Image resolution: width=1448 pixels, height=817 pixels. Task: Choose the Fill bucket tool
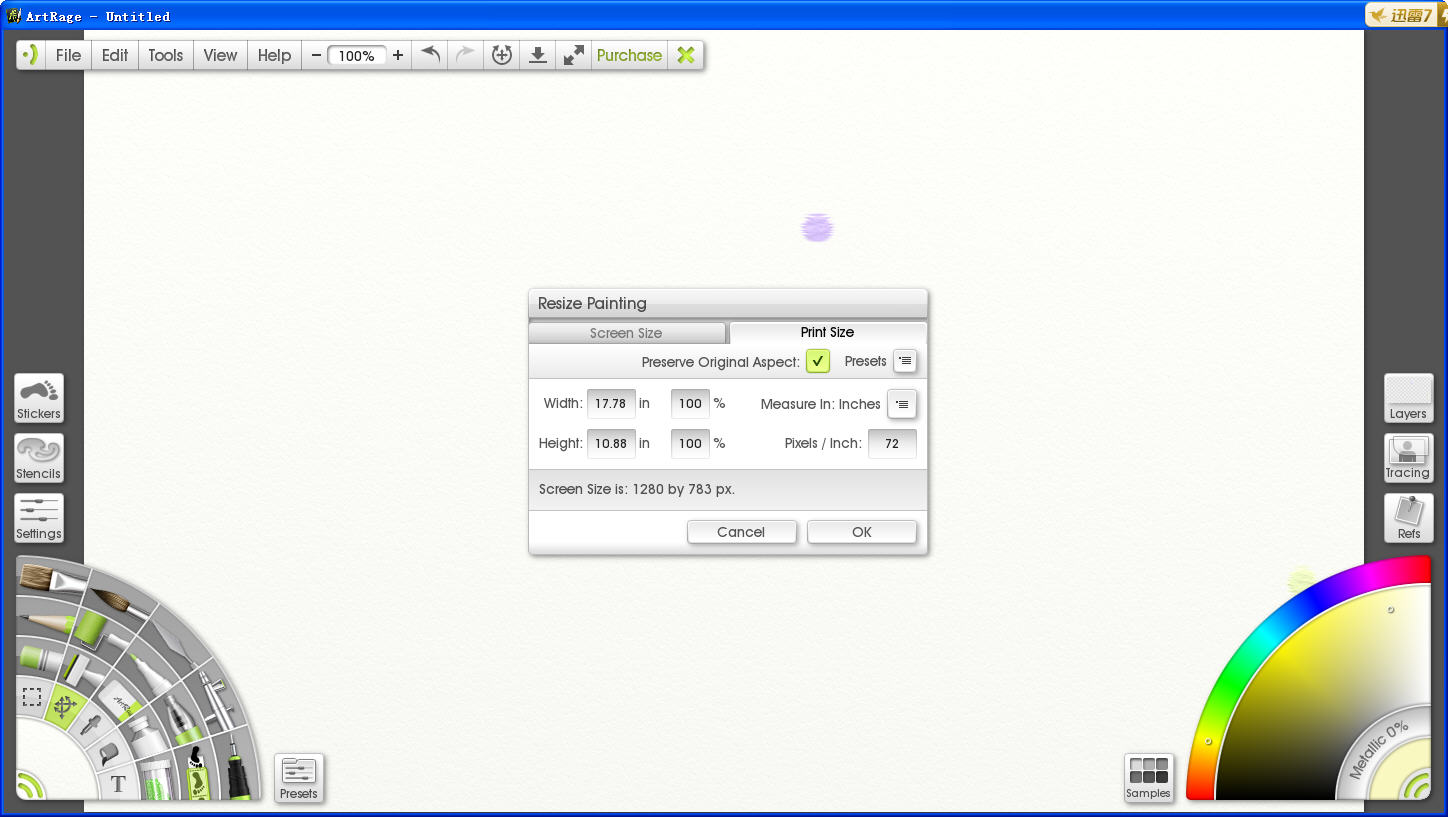click(108, 752)
